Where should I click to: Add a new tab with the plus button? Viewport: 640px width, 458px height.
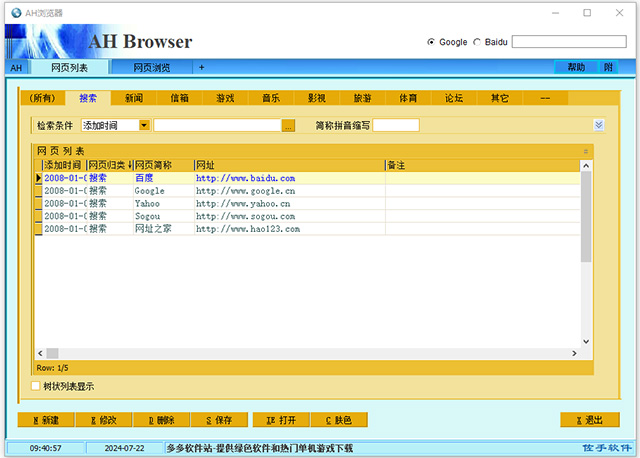pyautogui.click(x=202, y=67)
